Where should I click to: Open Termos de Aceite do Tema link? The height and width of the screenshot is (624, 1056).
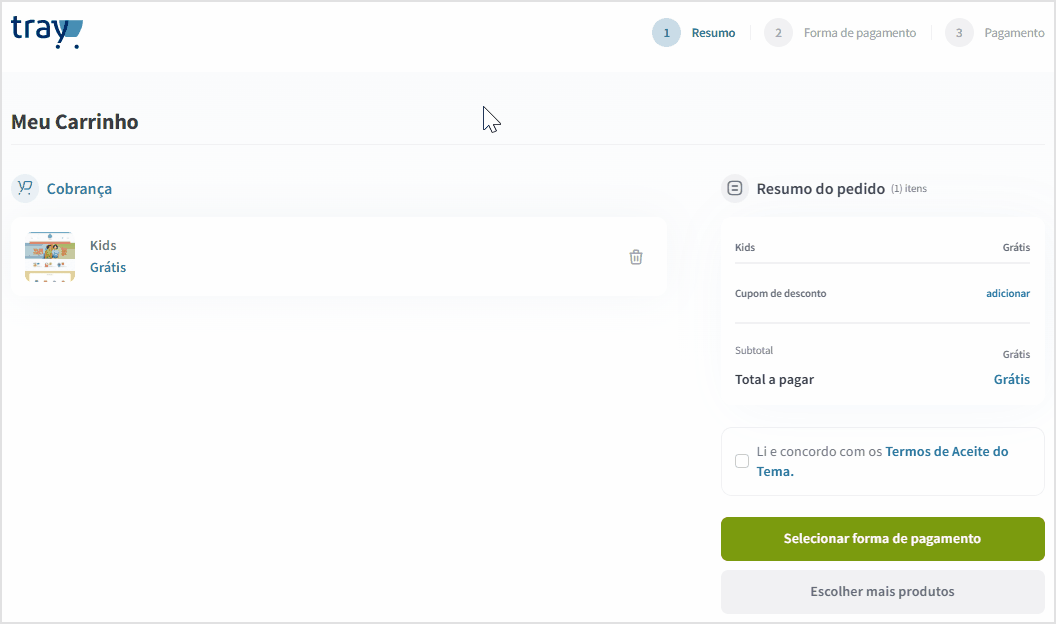click(882, 461)
